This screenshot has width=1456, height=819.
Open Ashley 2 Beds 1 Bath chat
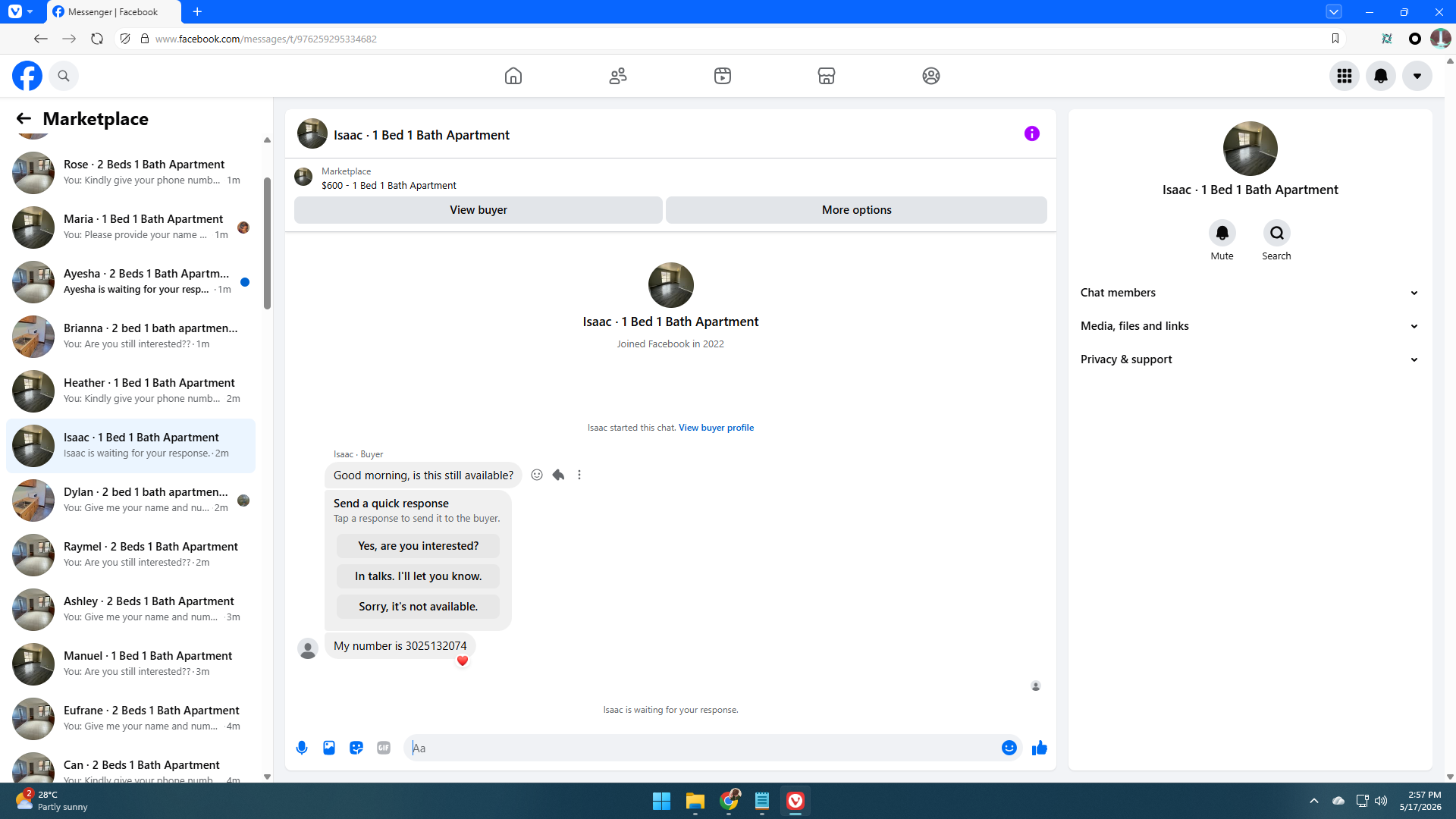(x=131, y=610)
